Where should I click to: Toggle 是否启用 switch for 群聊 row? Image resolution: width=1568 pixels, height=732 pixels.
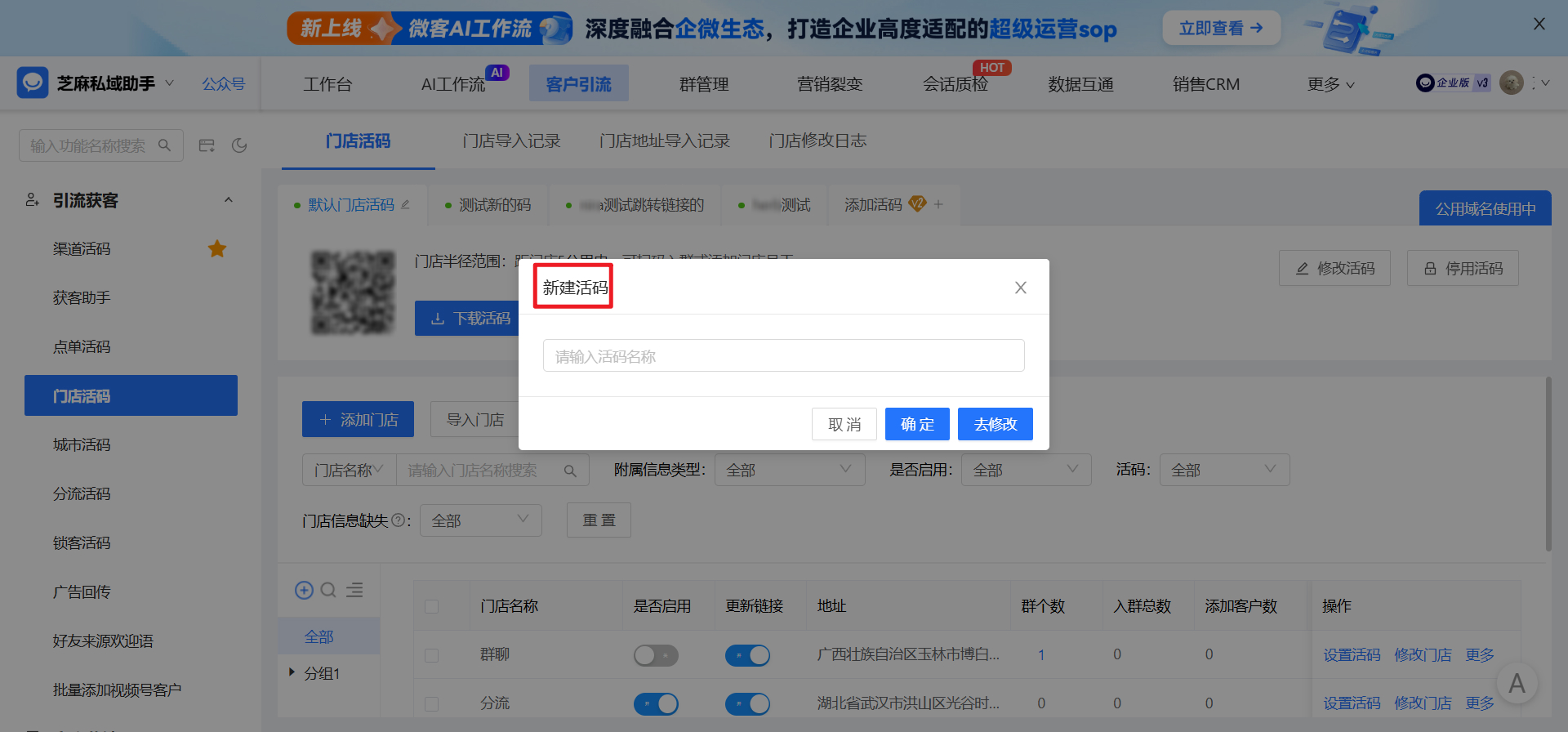tap(656, 655)
